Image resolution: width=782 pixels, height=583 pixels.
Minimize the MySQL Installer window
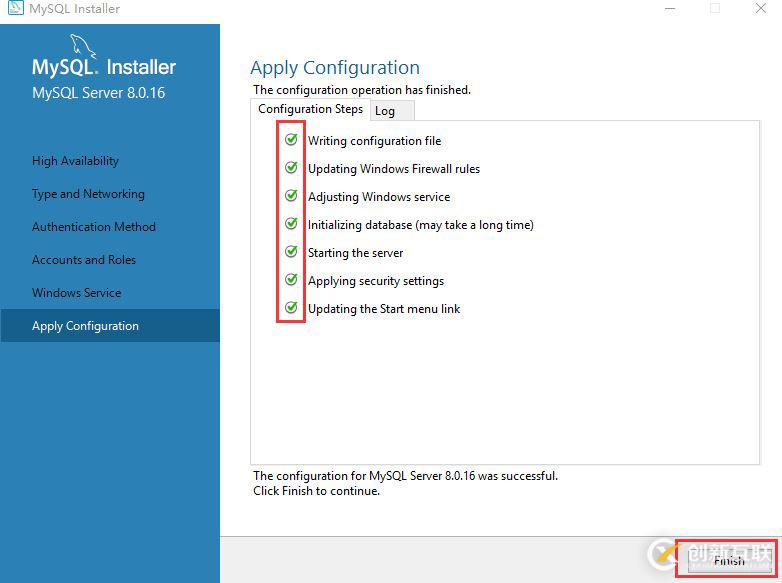click(x=670, y=8)
